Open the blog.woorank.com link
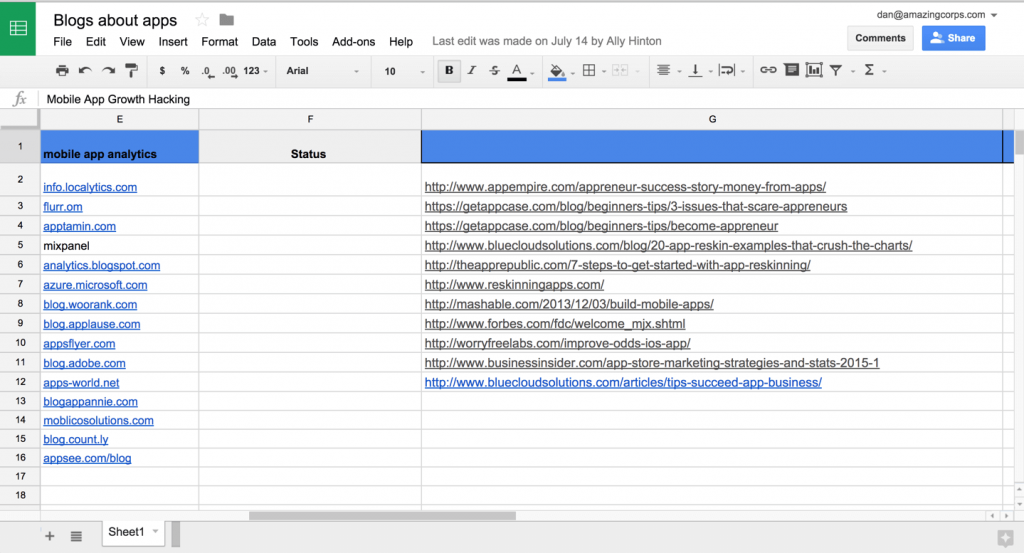 tap(90, 305)
